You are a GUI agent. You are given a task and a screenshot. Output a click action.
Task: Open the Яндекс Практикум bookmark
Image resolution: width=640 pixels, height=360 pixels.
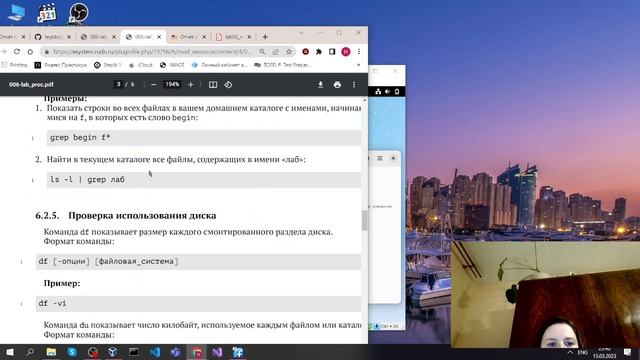coord(61,65)
